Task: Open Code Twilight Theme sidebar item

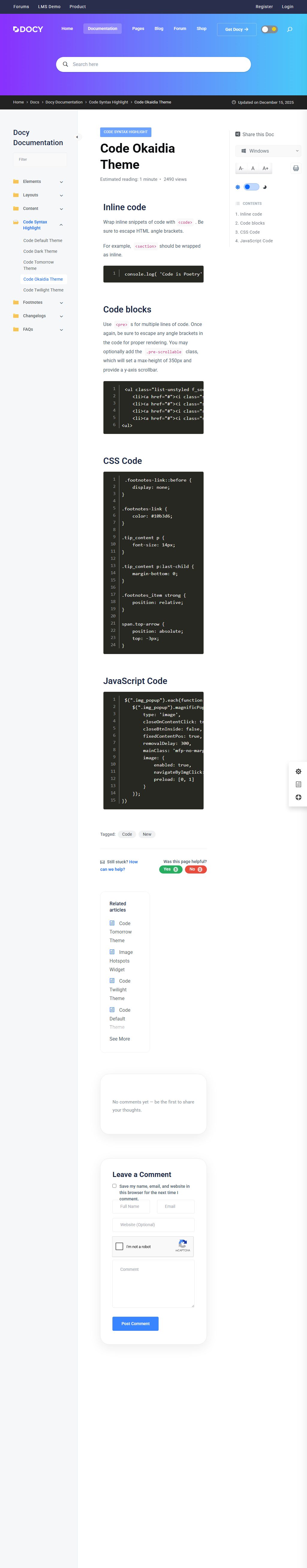Action: point(43,290)
